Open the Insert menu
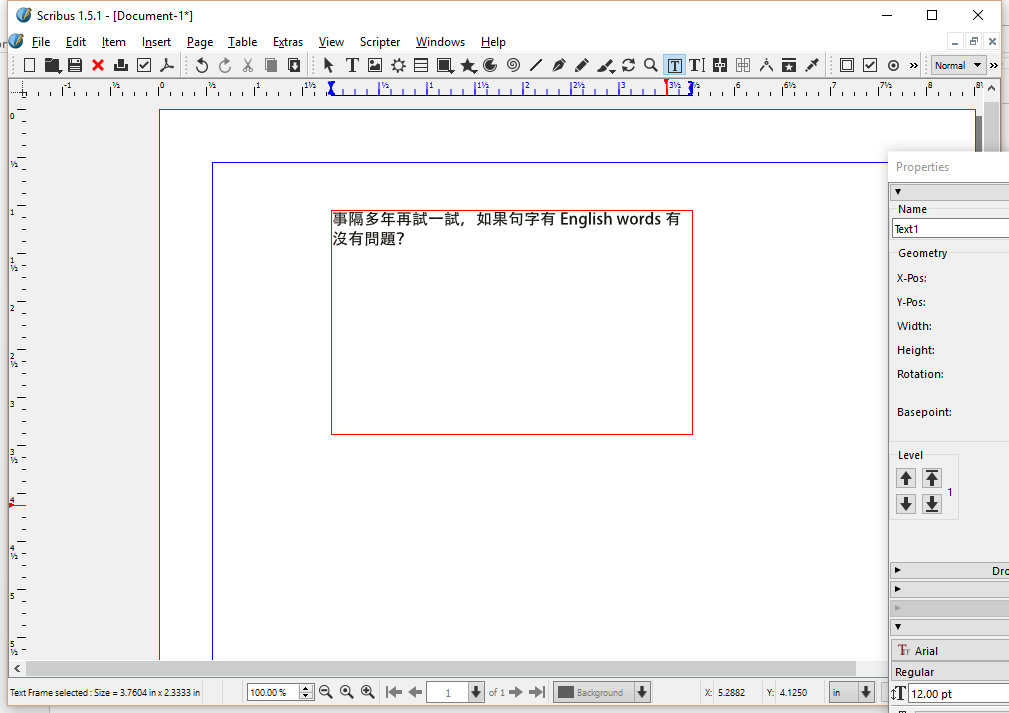This screenshot has width=1009, height=713. pos(156,42)
